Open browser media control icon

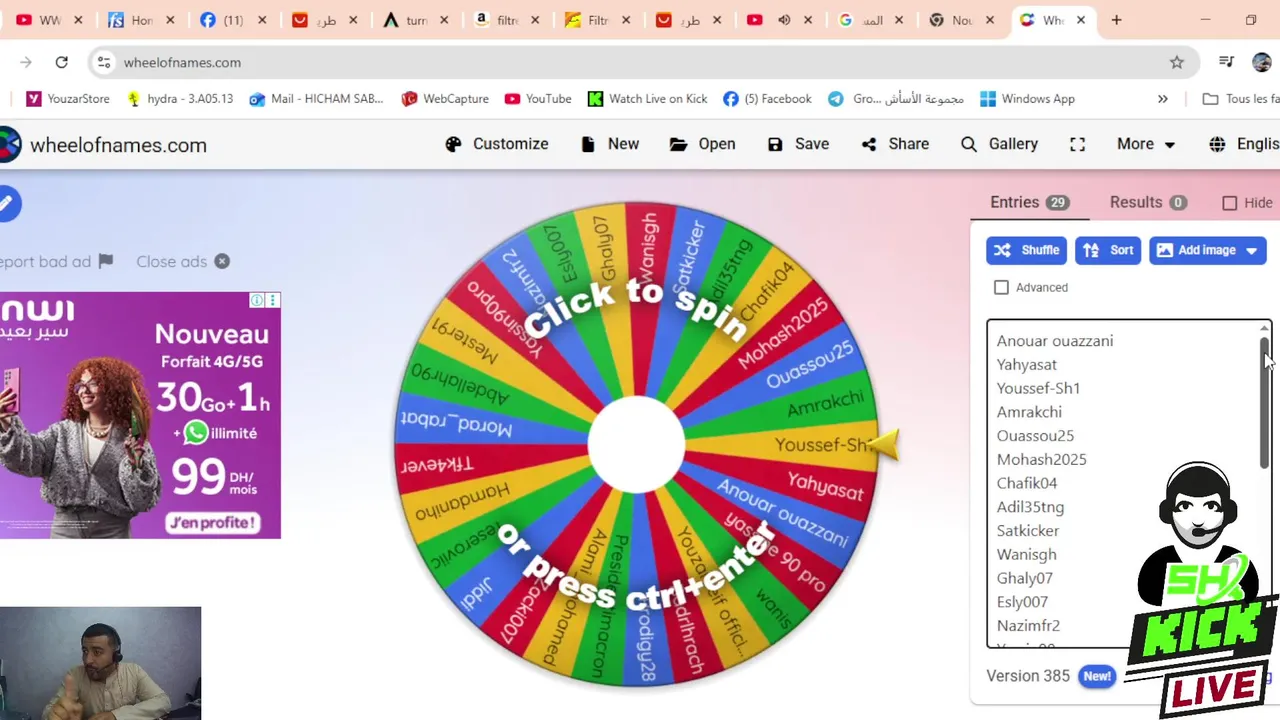point(1227,62)
